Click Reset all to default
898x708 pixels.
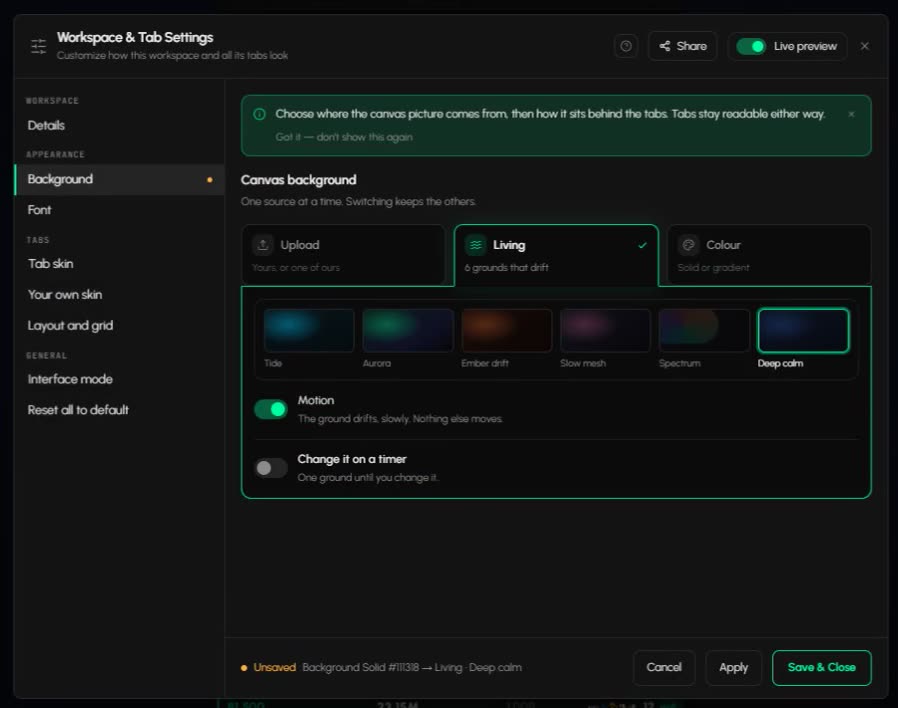pos(119,410)
